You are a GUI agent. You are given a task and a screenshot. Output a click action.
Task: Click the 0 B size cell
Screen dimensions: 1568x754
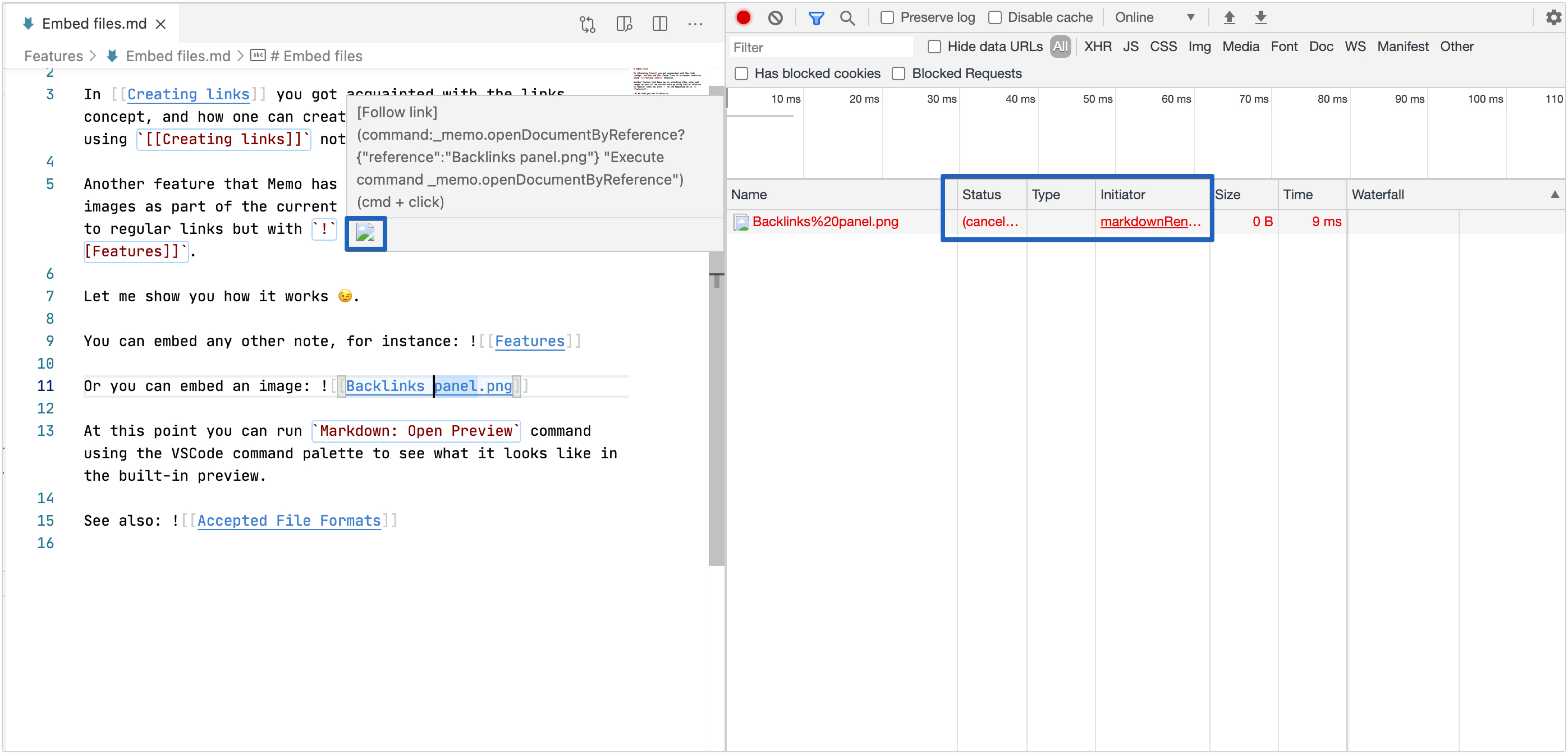[x=1262, y=222]
